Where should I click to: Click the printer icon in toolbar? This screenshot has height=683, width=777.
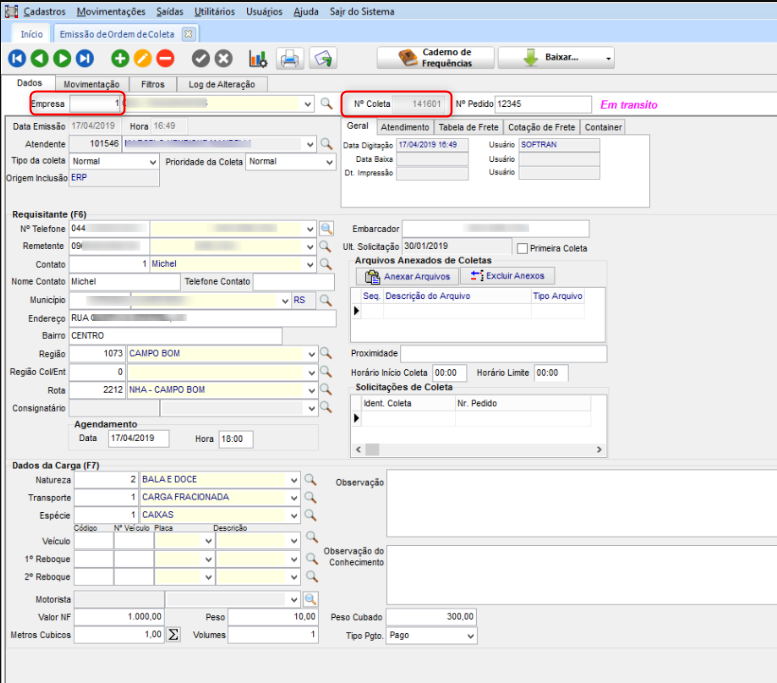[x=289, y=59]
